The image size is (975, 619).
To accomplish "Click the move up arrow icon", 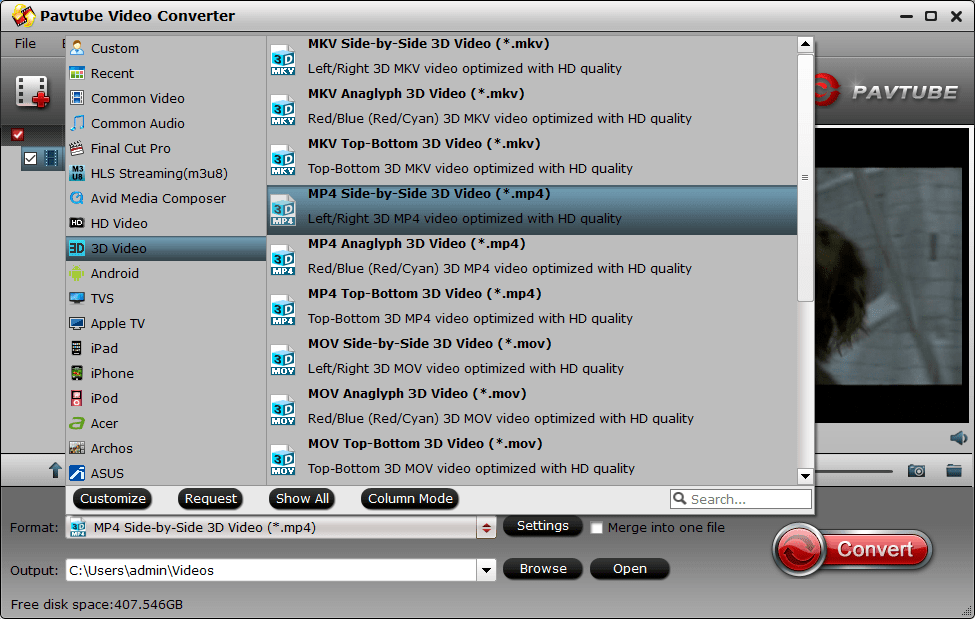I will click(x=55, y=470).
